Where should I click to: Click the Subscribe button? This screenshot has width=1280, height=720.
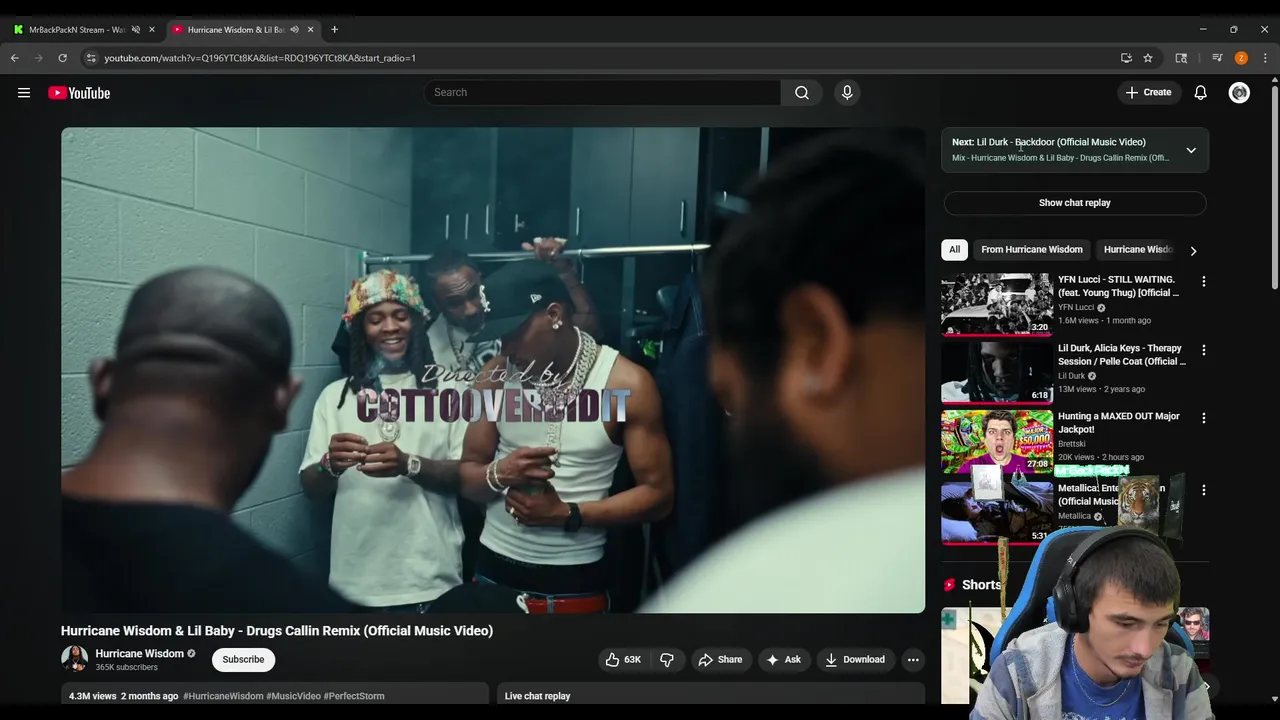[243, 660]
